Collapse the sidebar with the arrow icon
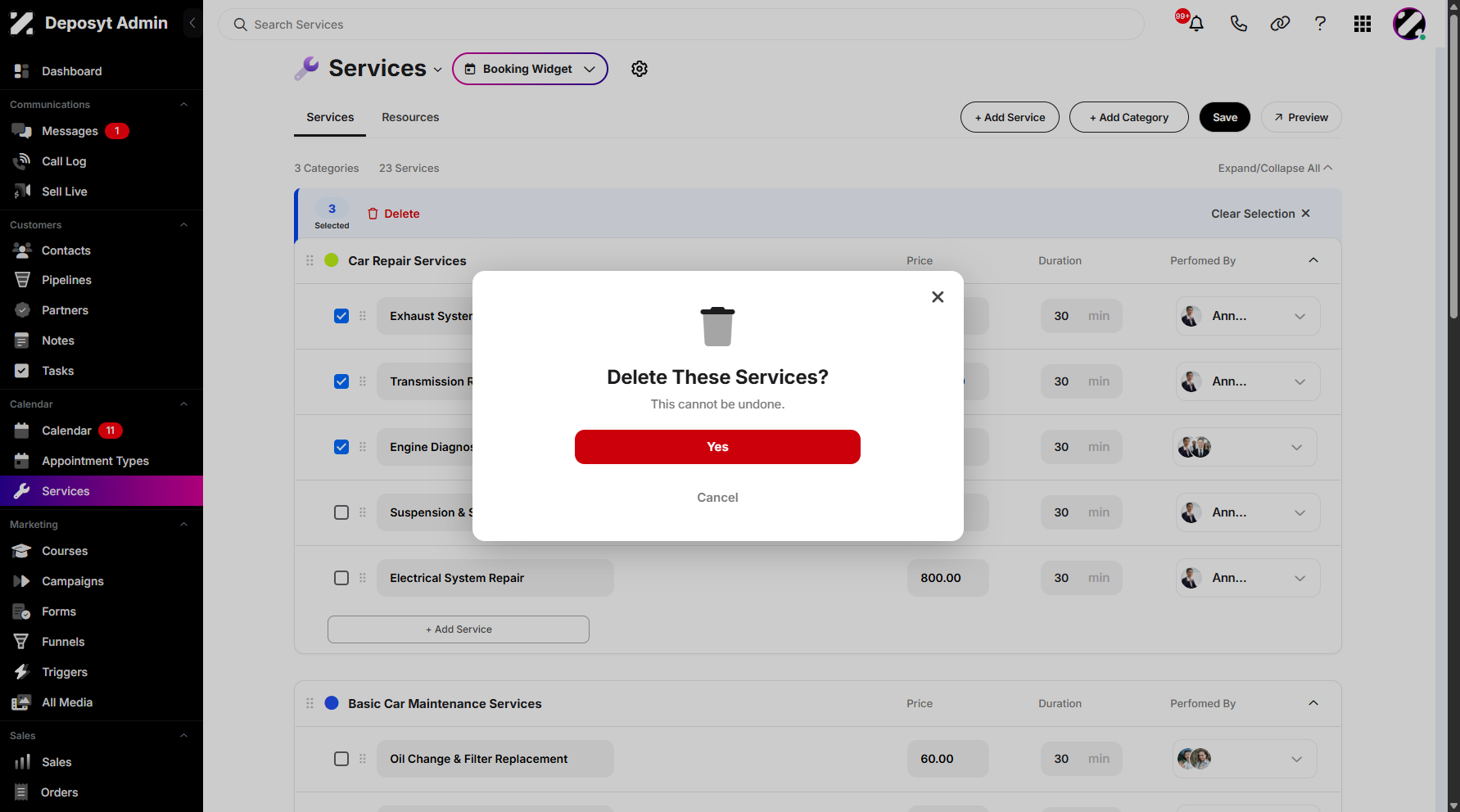The height and width of the screenshot is (812, 1460). 192,23
